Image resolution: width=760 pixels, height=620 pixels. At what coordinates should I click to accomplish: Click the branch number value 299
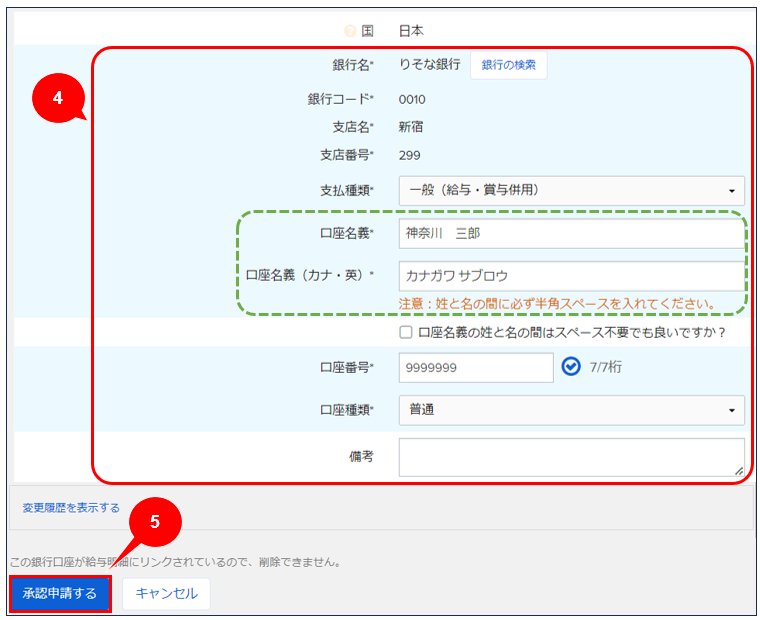coord(410,156)
